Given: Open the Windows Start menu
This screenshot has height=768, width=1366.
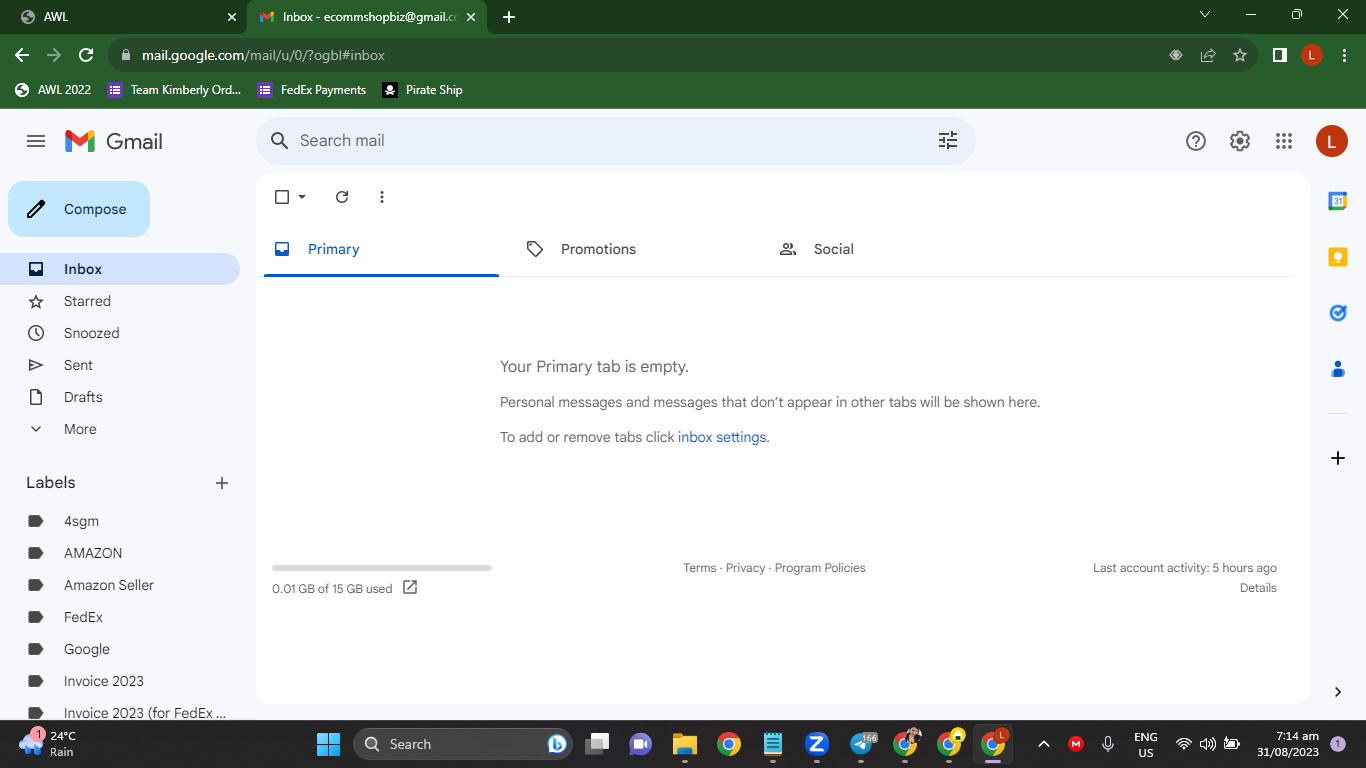Looking at the screenshot, I should tap(328, 744).
